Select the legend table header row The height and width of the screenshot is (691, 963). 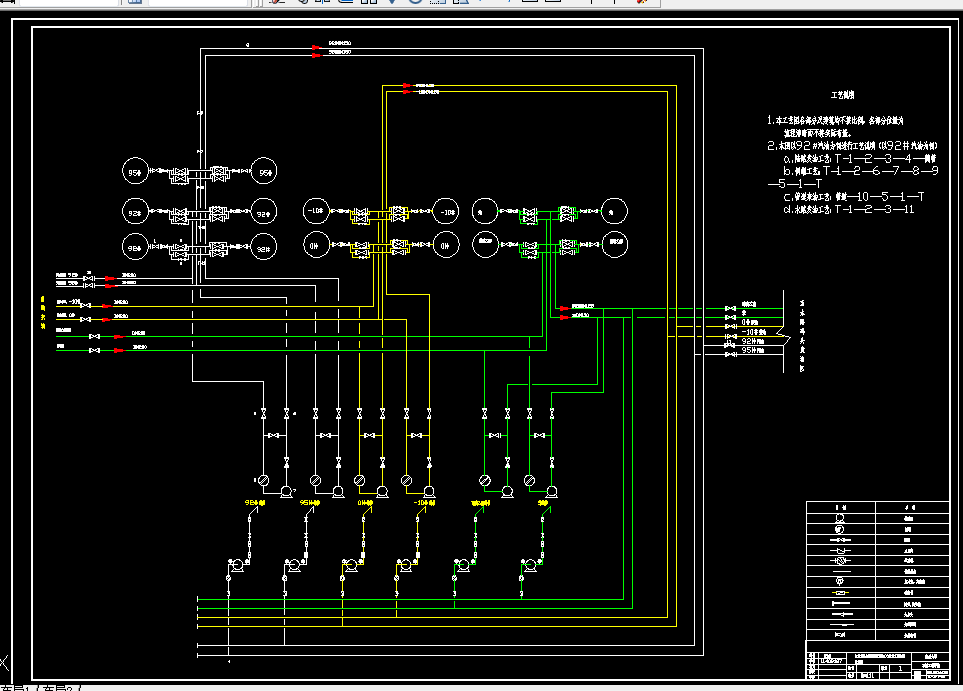[x=878, y=507]
